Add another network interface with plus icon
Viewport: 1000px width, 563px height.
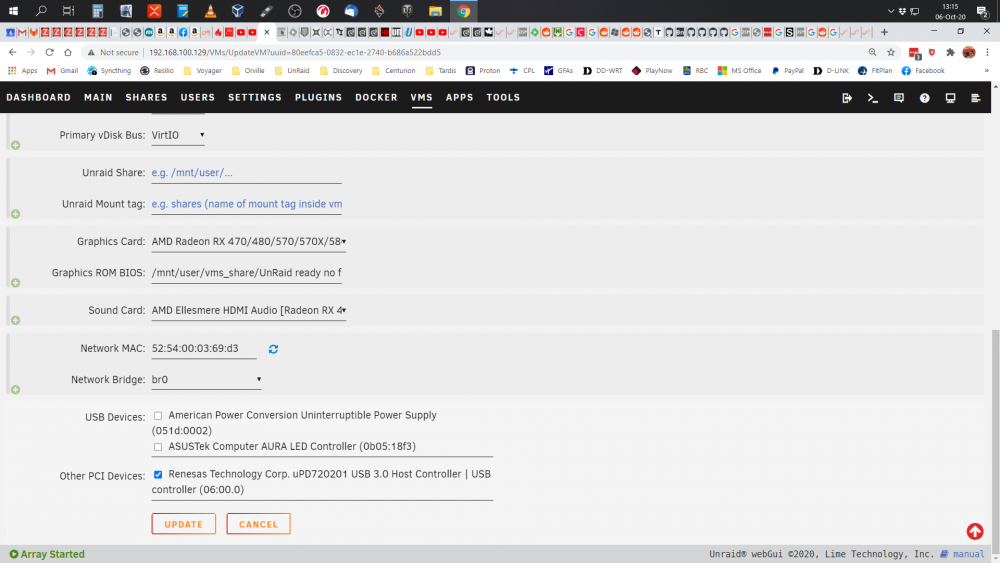[x=15, y=390]
